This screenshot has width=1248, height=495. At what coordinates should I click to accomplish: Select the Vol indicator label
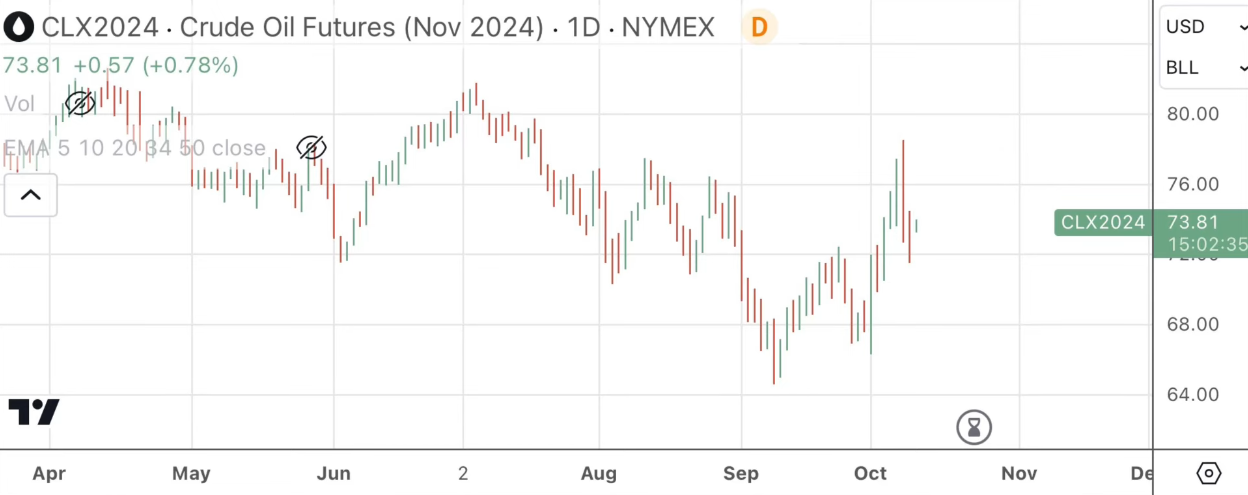coord(20,104)
